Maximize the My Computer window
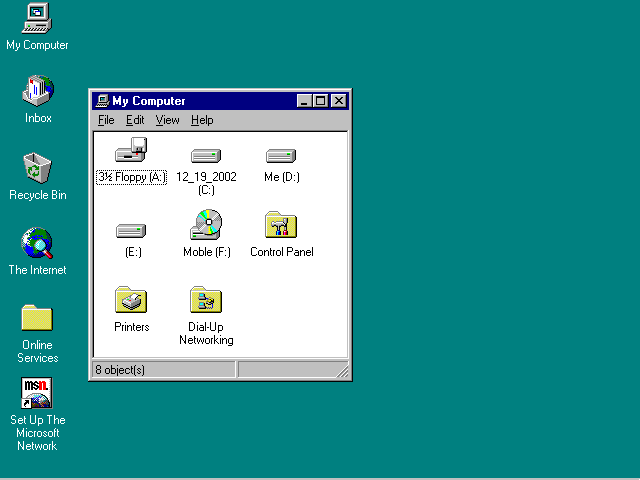 click(320, 101)
